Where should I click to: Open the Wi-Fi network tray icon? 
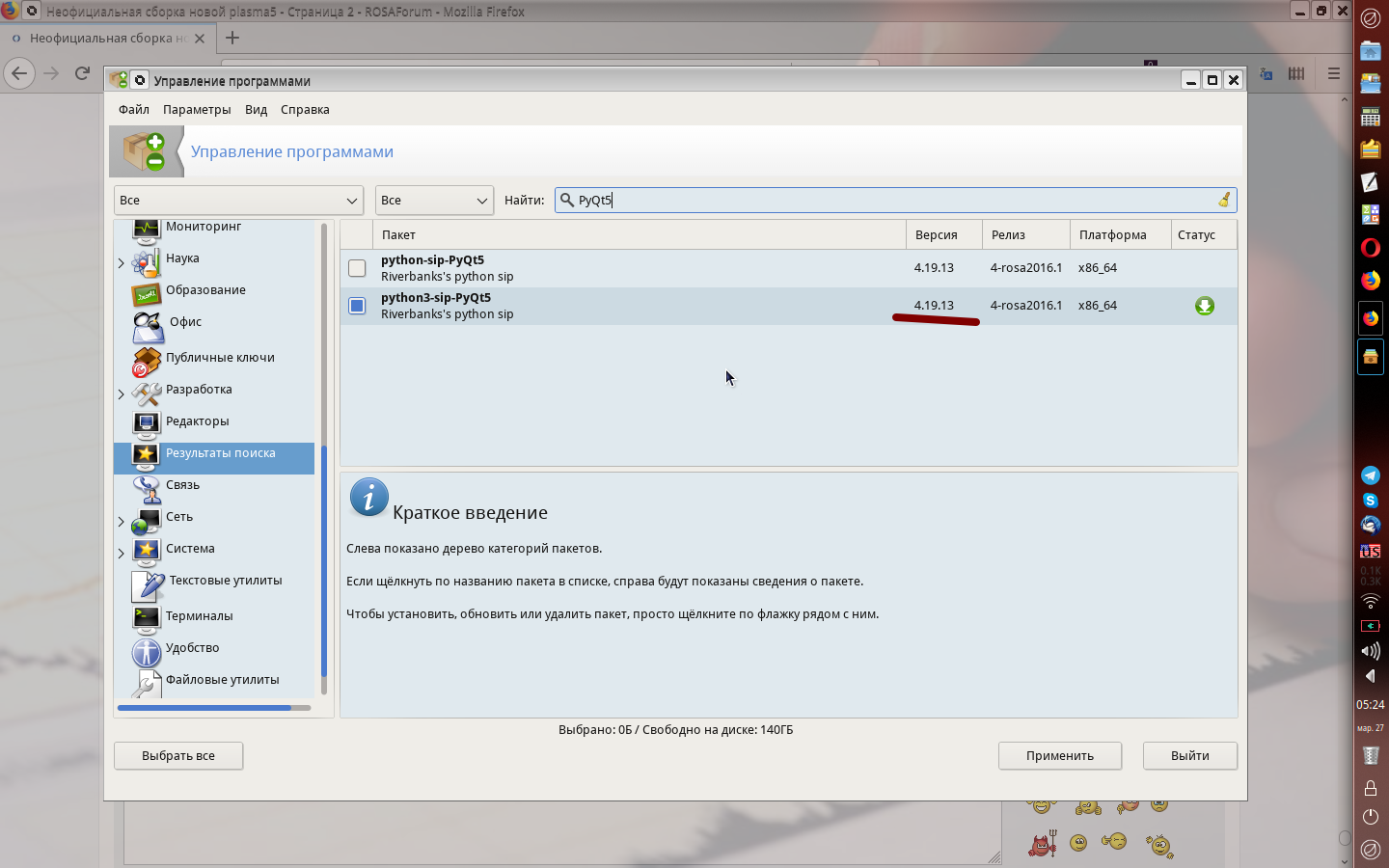[x=1371, y=601]
